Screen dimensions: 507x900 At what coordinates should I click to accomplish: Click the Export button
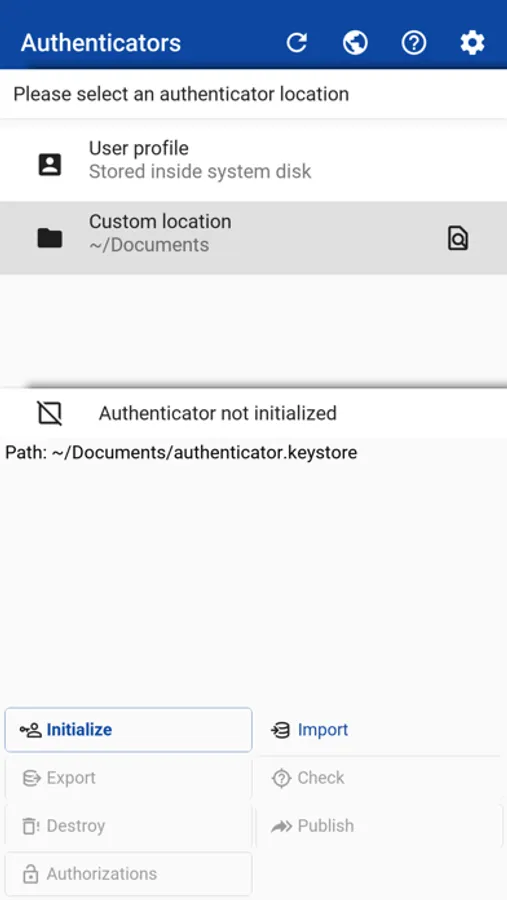click(129, 778)
